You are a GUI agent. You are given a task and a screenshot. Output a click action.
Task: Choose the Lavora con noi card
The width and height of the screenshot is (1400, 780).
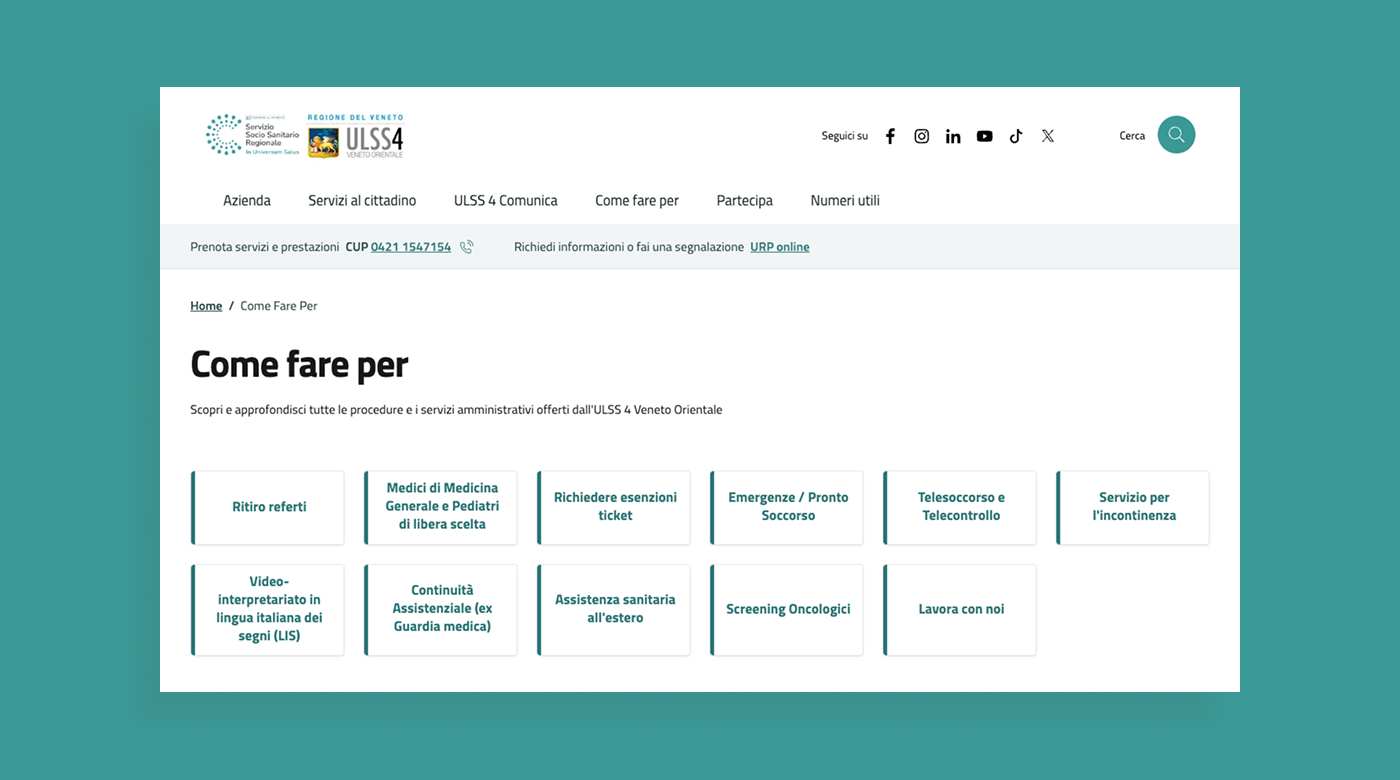coord(960,609)
